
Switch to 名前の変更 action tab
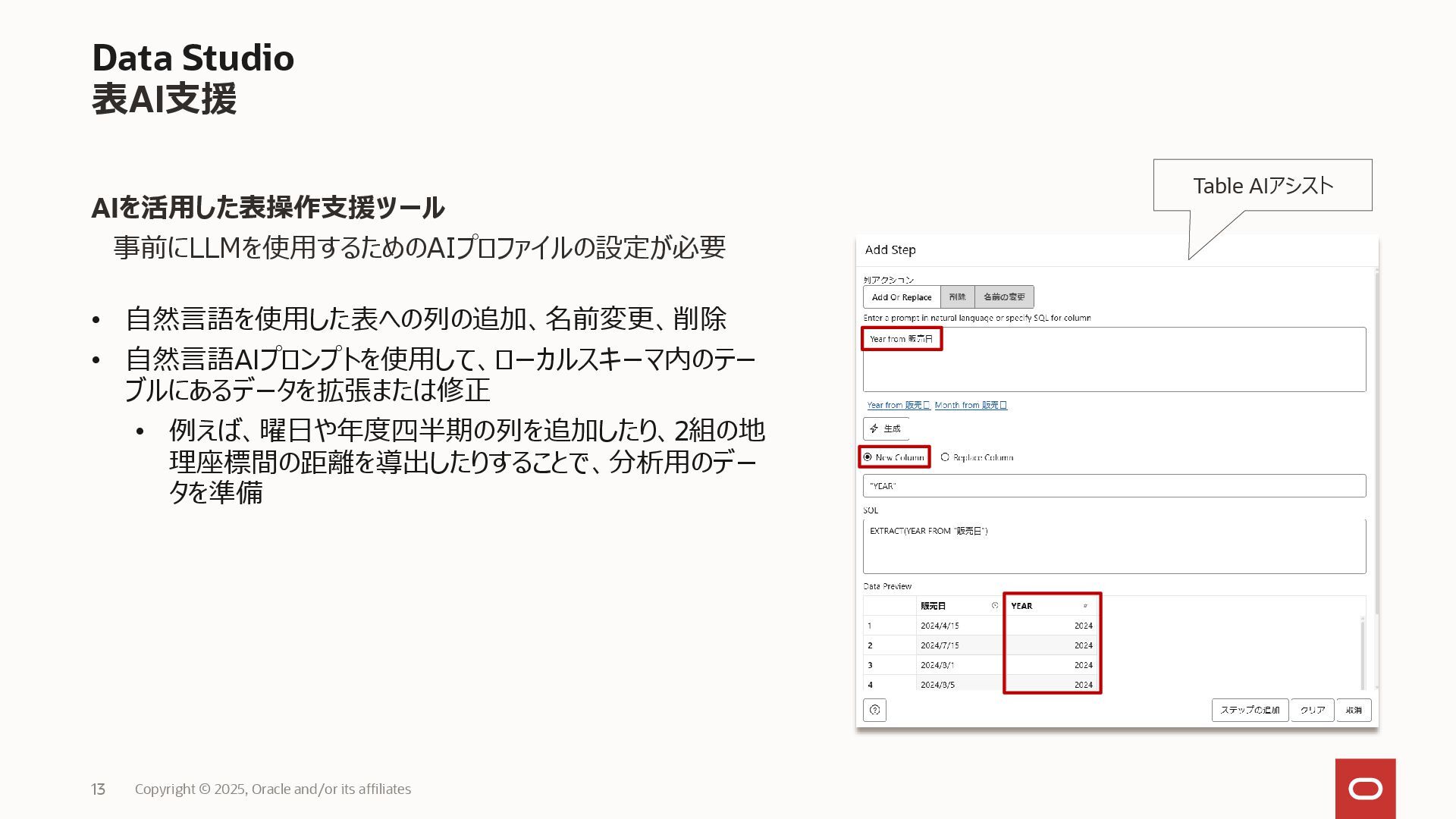(x=1004, y=297)
